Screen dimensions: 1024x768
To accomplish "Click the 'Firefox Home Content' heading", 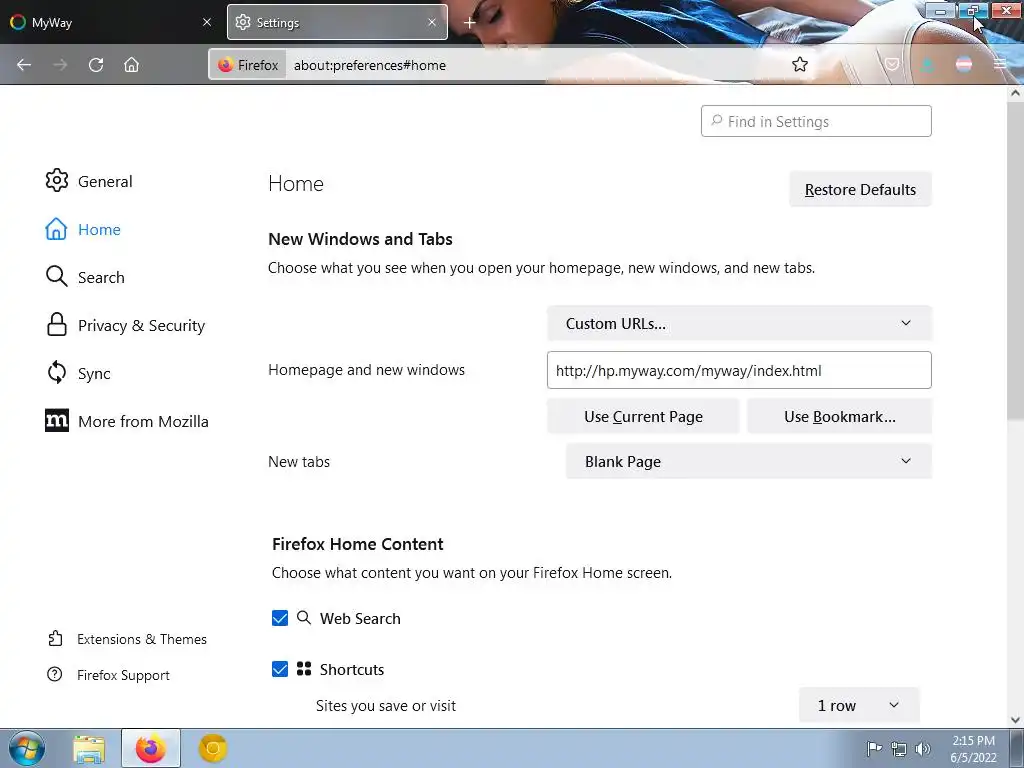I will 357,544.
